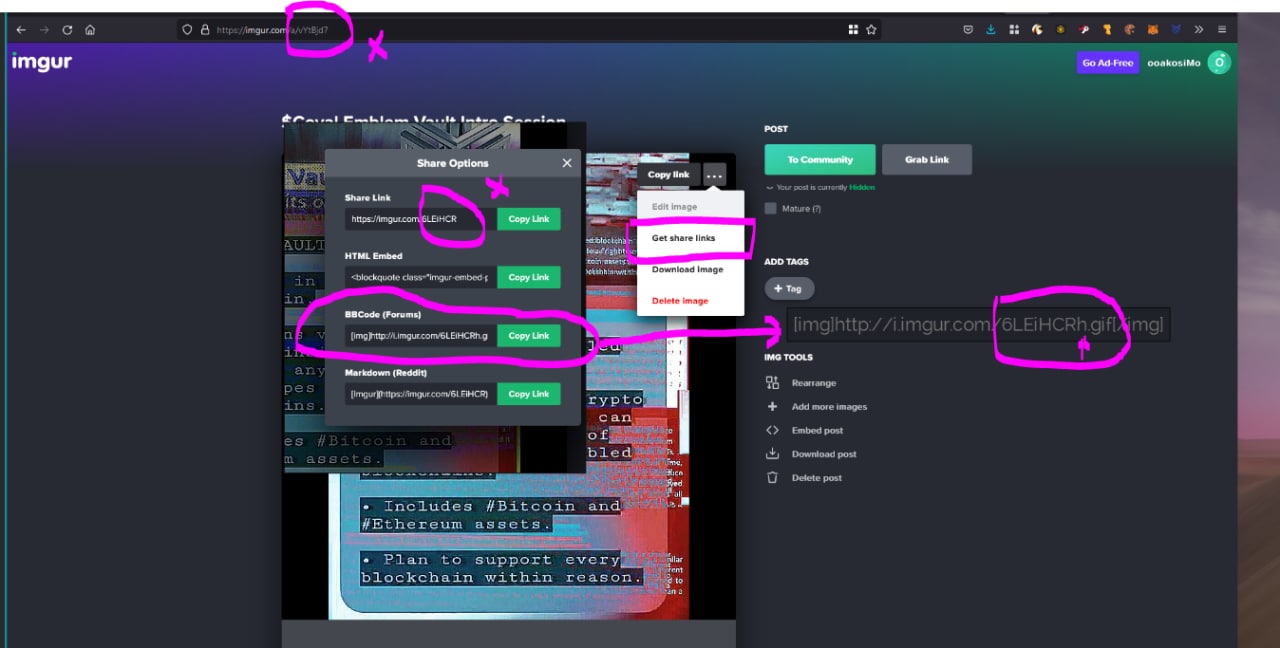Click the Delete post trash icon

click(772, 478)
